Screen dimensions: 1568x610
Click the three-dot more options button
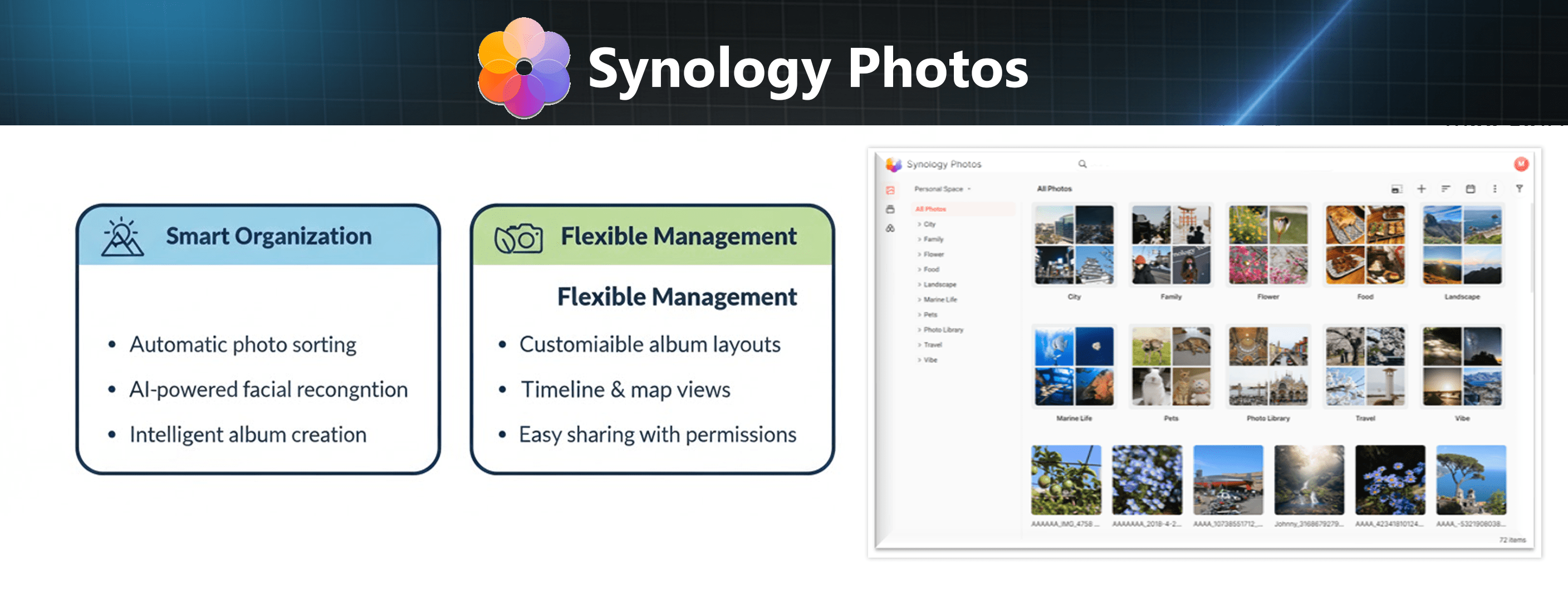click(x=1495, y=189)
